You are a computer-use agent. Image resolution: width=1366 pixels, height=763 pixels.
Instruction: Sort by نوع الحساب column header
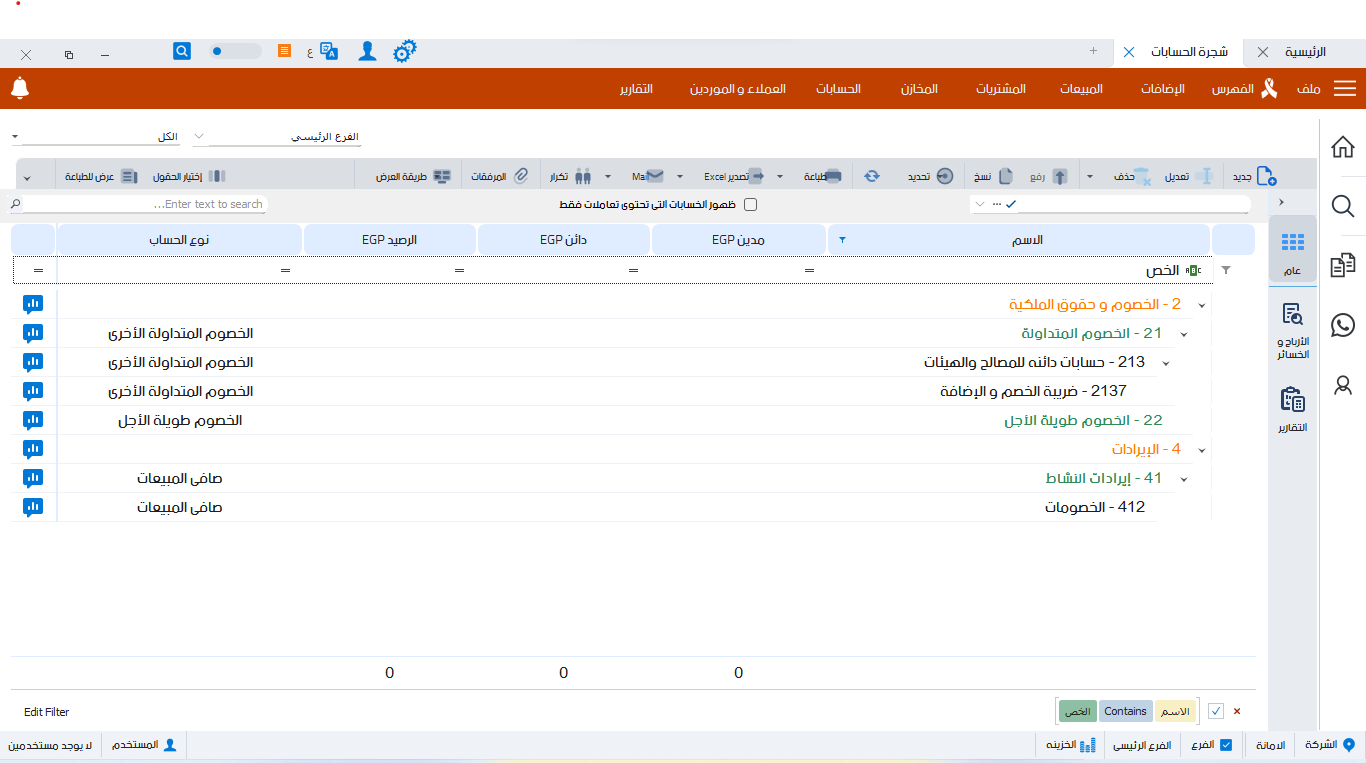point(180,240)
